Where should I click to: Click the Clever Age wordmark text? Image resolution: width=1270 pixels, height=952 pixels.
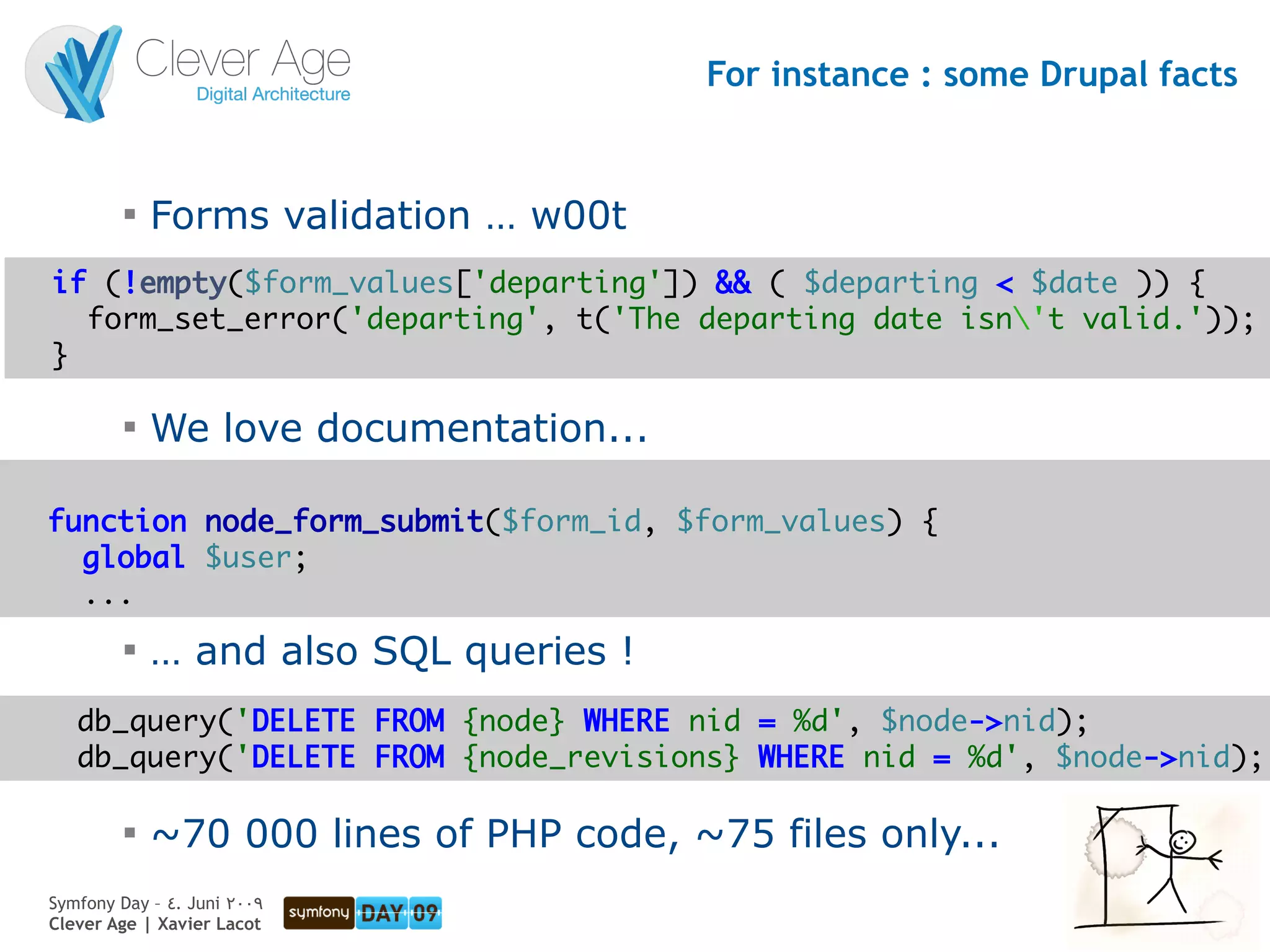[x=243, y=59]
